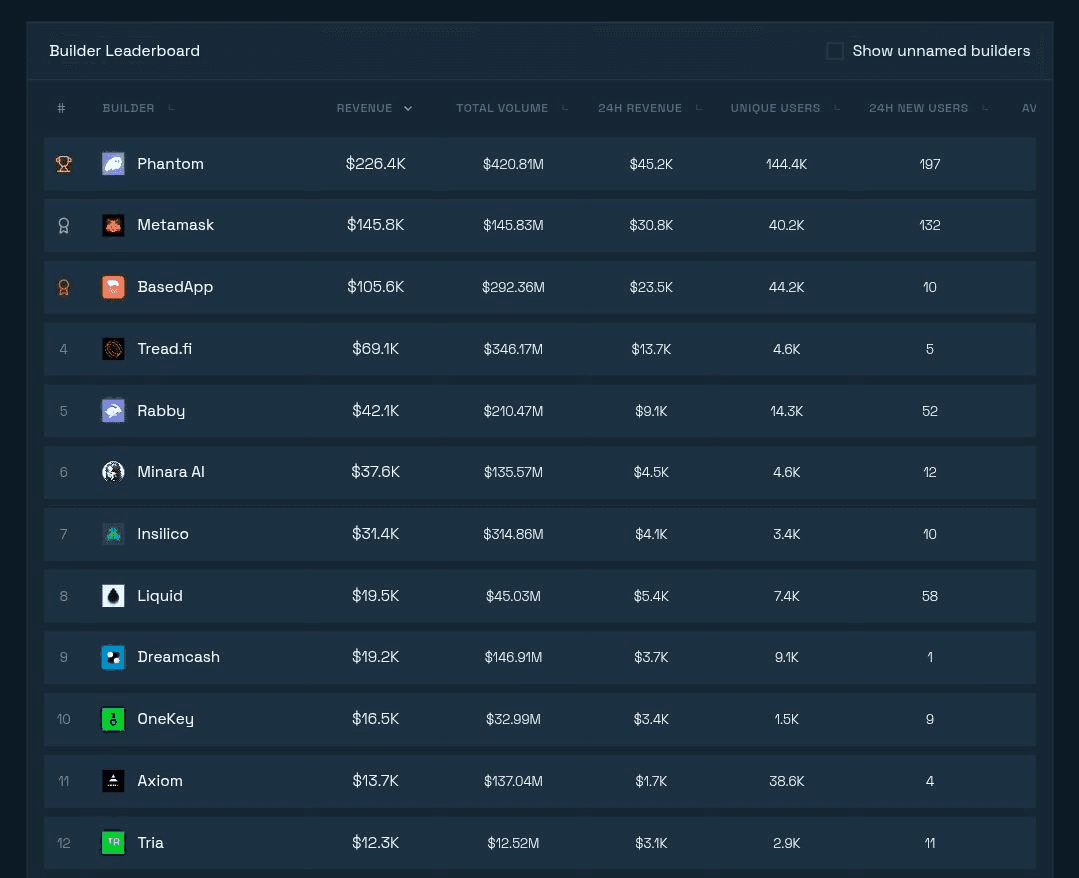Click the Metamask fox logo icon
Screen dimensions: 1079x878
(x=113, y=226)
